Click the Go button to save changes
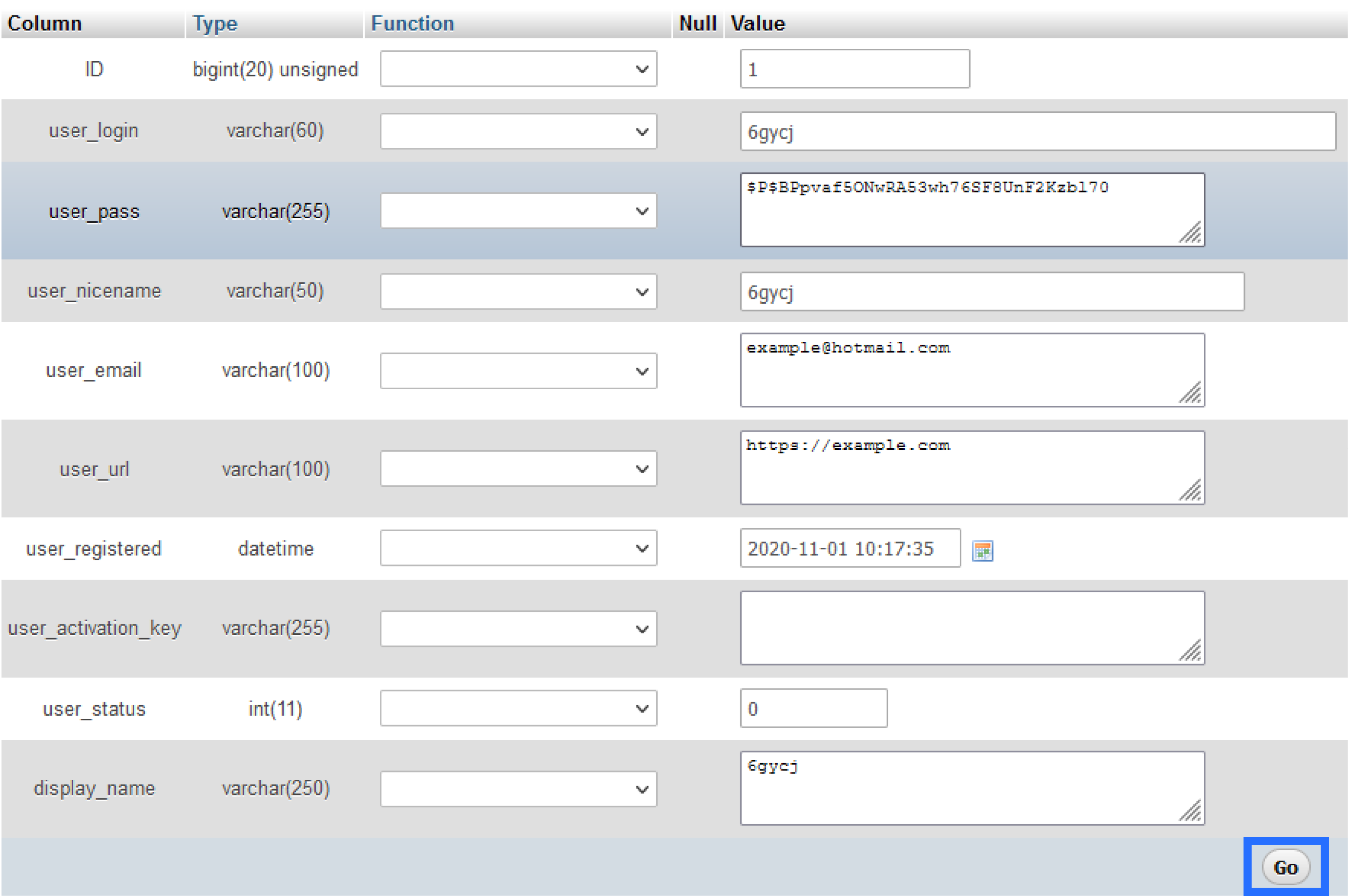The height and width of the screenshot is (896, 1348). coord(1286,866)
